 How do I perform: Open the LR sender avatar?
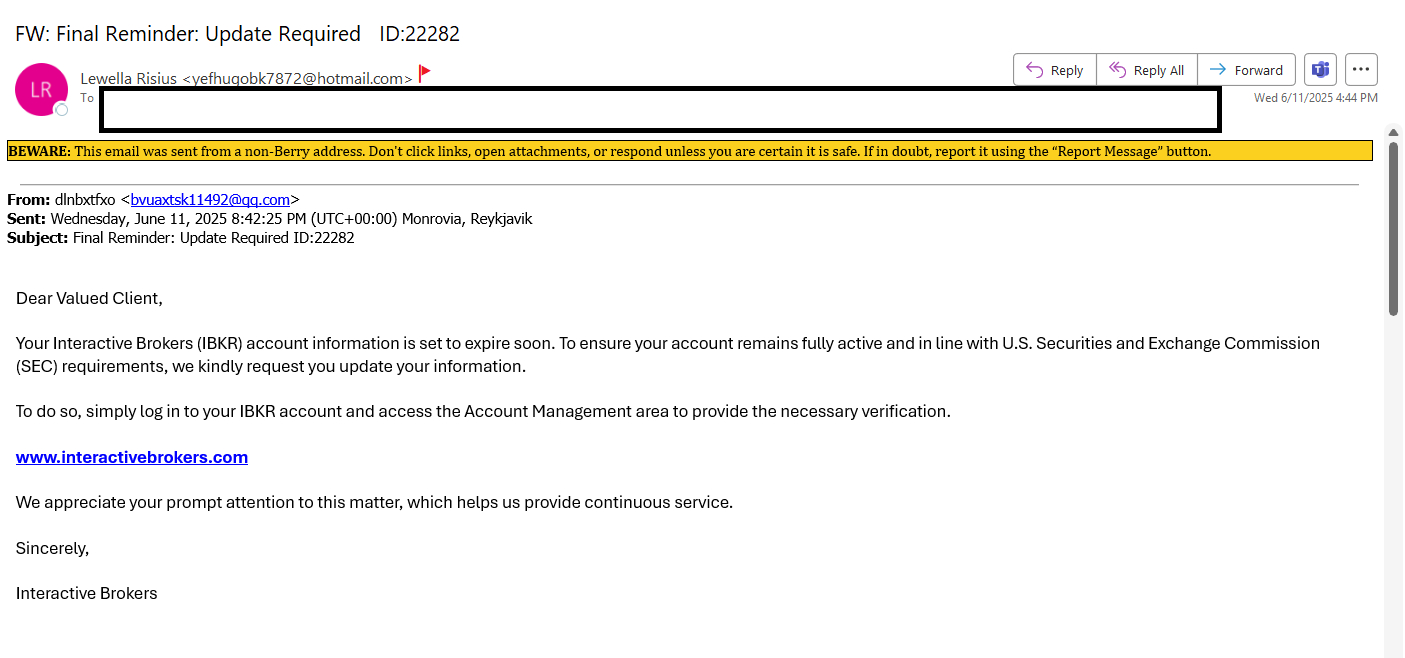[41, 89]
